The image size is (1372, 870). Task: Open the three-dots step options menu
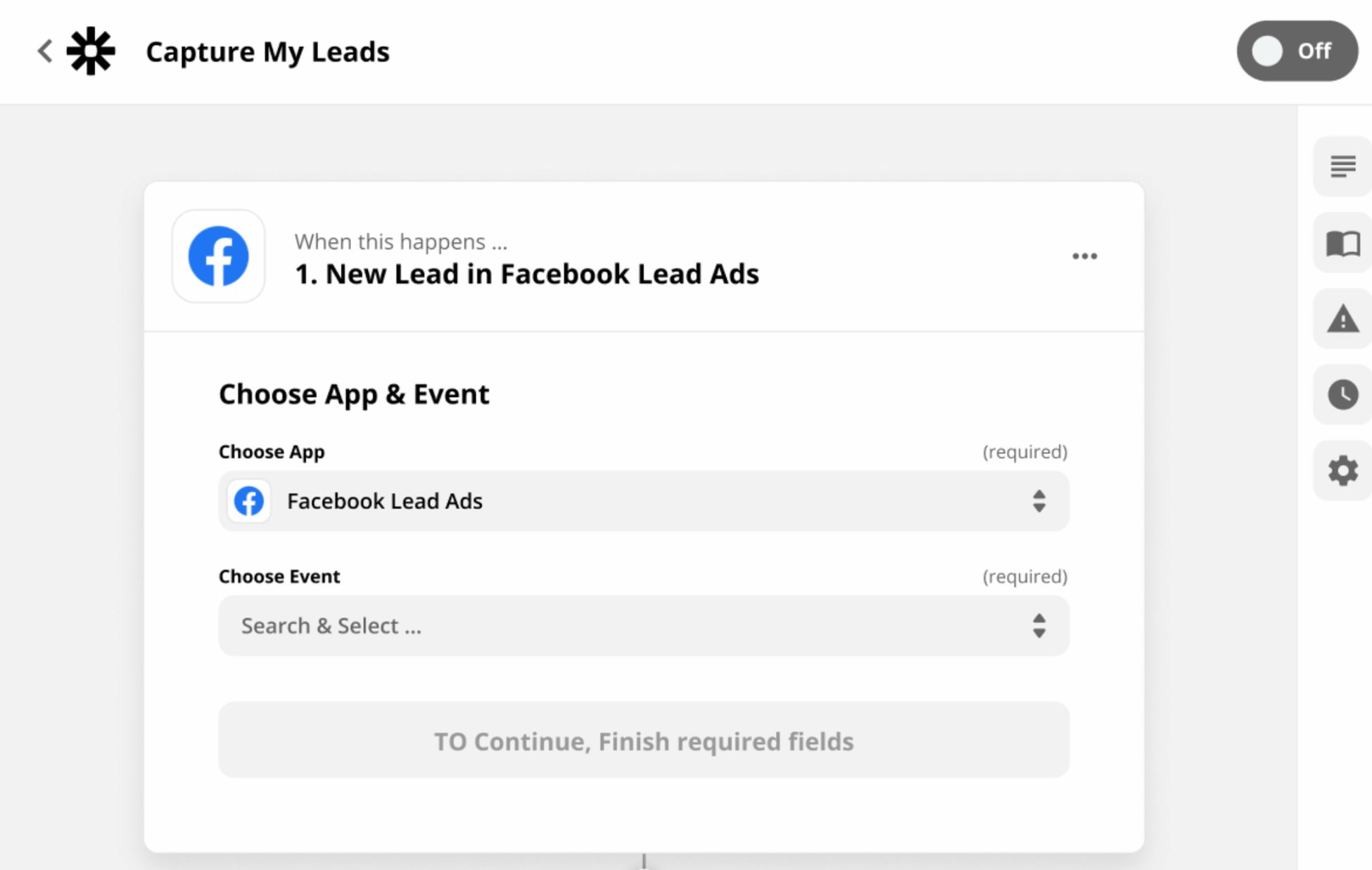point(1084,256)
